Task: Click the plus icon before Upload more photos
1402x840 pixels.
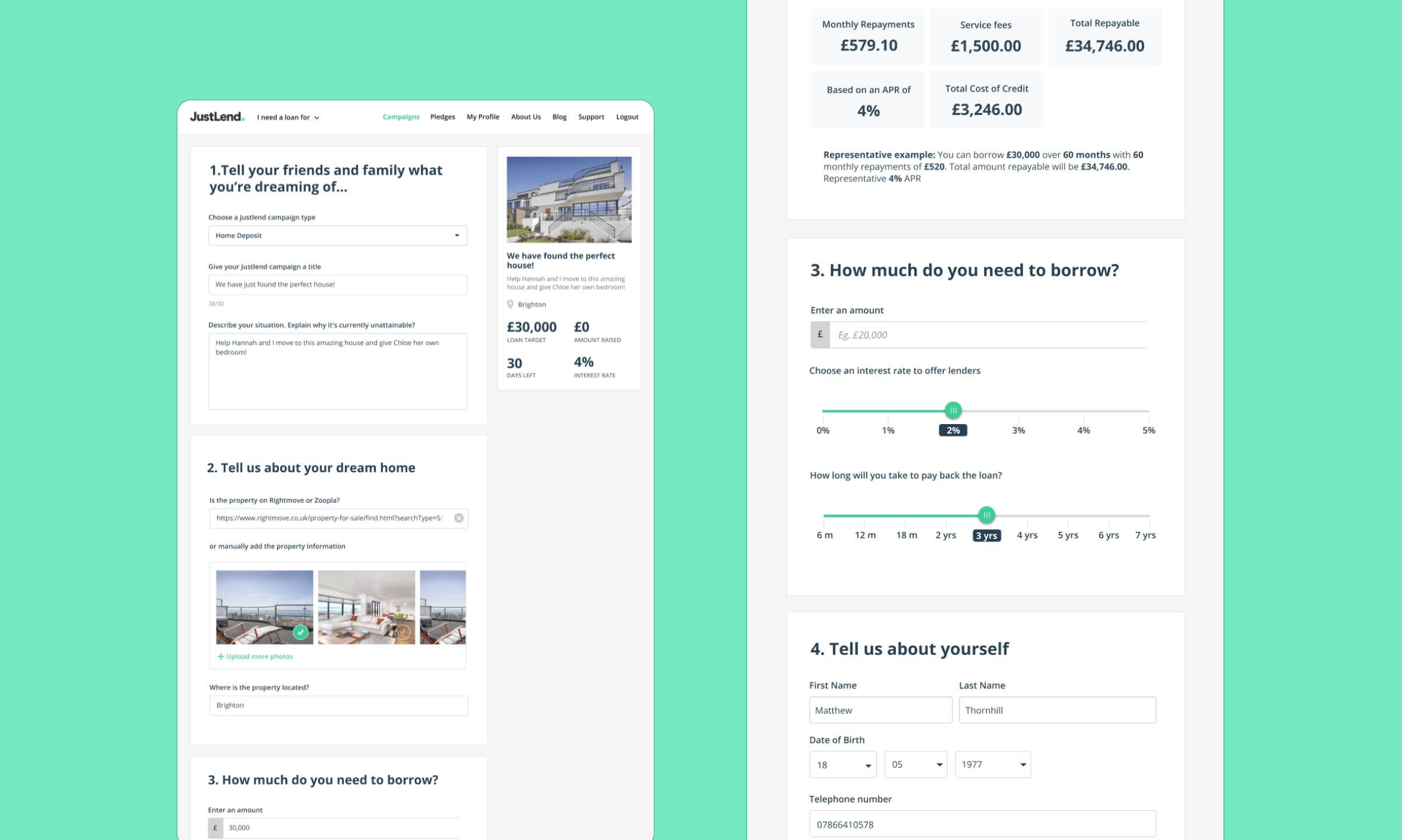Action: coord(221,656)
